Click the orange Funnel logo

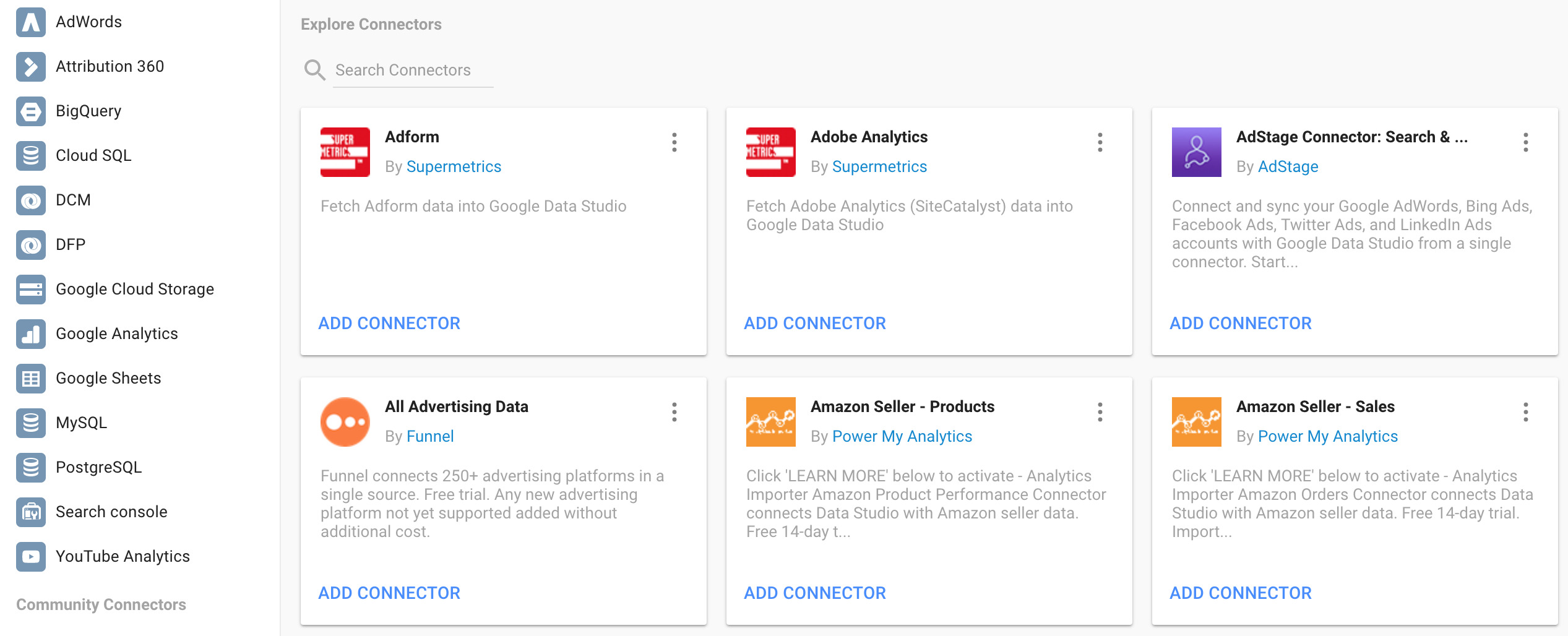point(345,422)
